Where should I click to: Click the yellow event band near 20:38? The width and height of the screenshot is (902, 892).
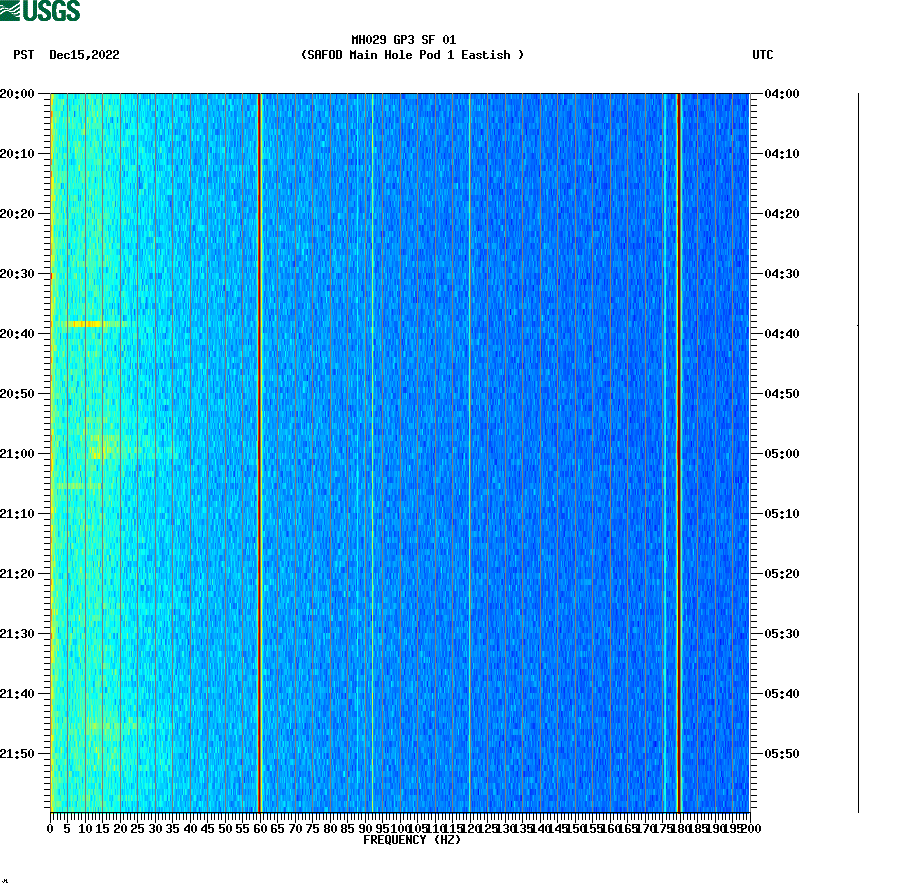tap(90, 325)
